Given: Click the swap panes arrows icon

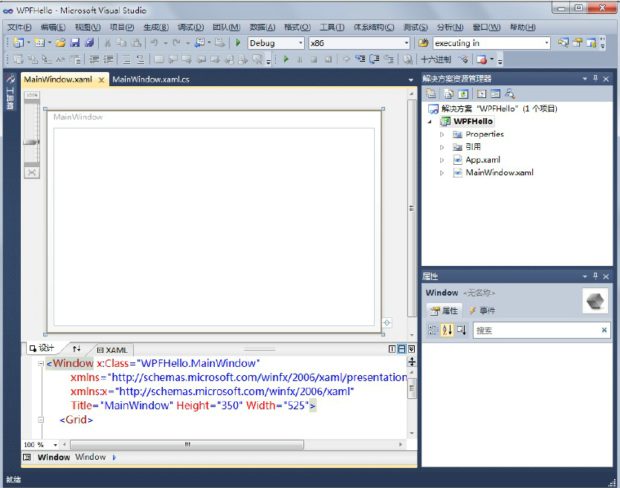Looking at the screenshot, I should pyautogui.click(x=76, y=348).
